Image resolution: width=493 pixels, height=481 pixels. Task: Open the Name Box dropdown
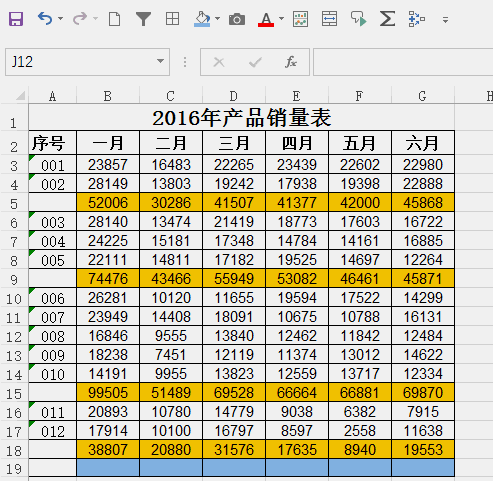click(x=160, y=61)
